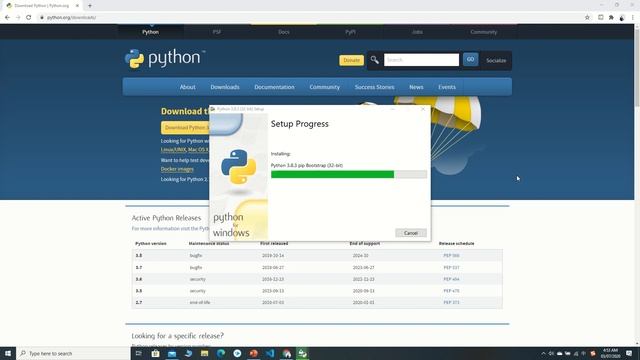The image size is (640, 360).
Task: Open the News menu in blue navigation
Action: tap(416, 87)
